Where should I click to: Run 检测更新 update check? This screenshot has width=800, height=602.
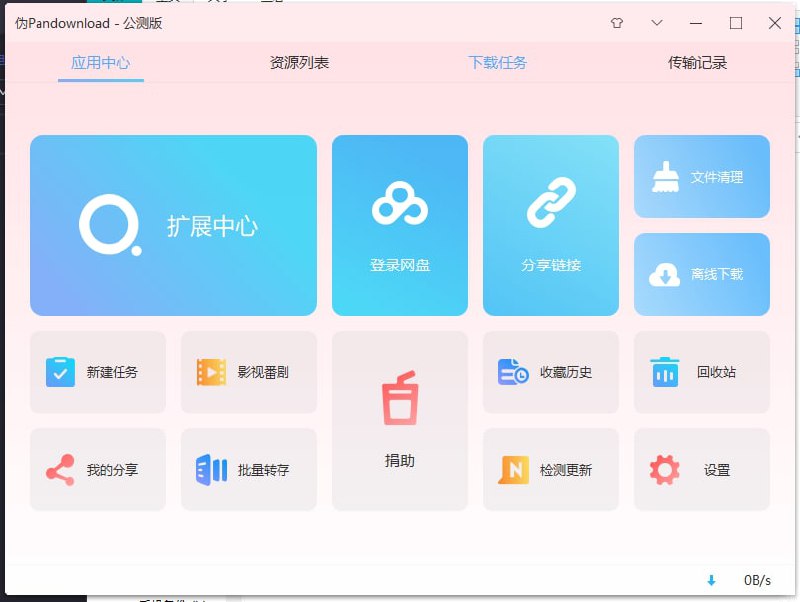551,469
